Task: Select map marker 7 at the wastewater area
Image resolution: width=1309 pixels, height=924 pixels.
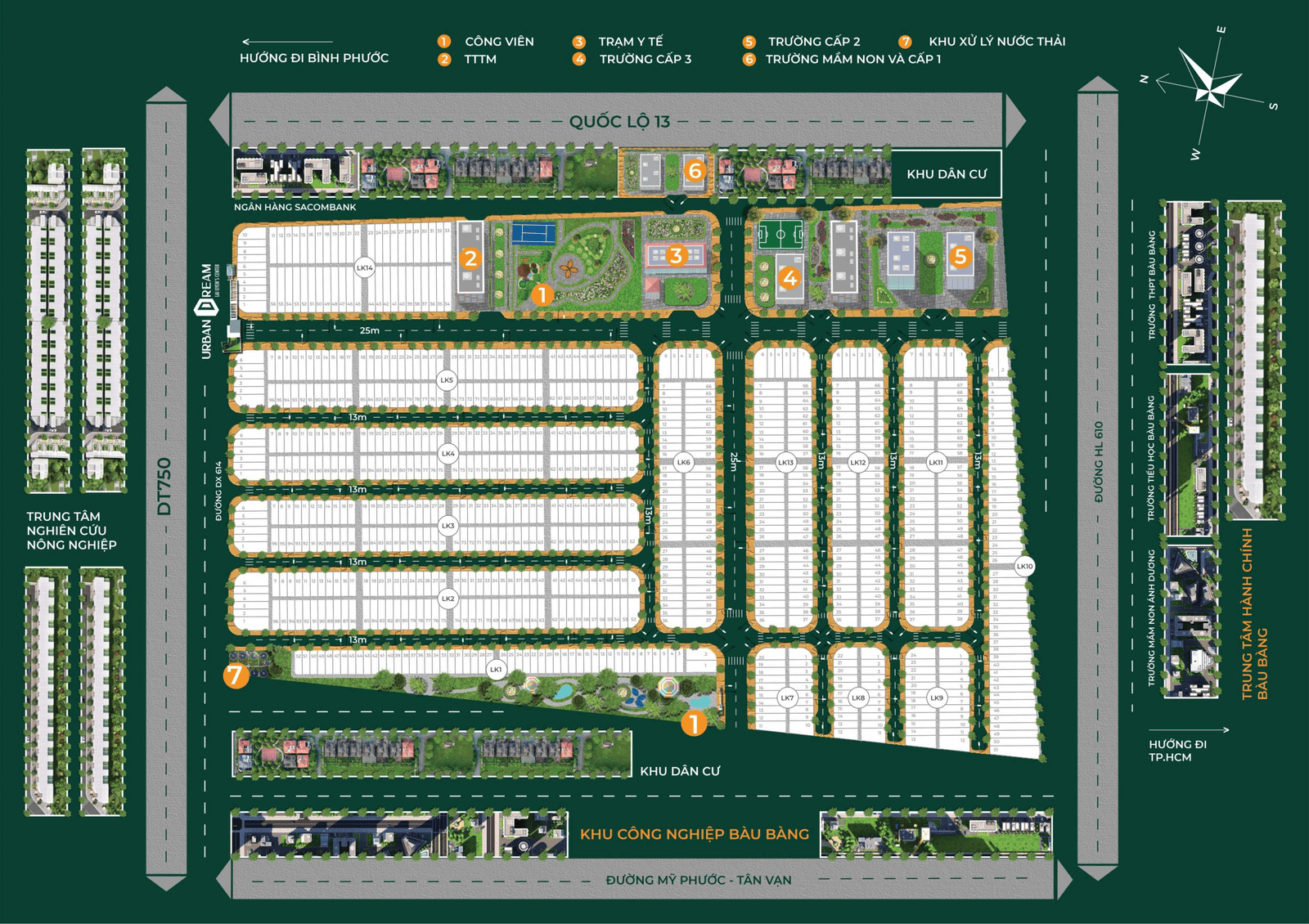Action: pyautogui.click(x=236, y=675)
